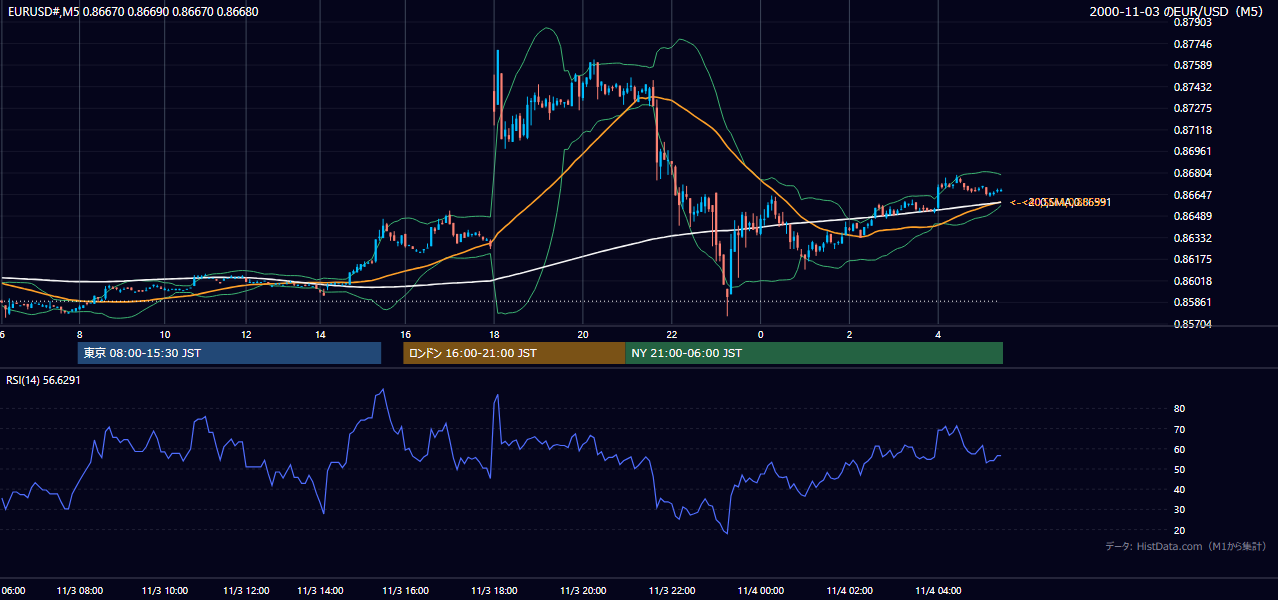Screen dimensions: 1278x600
Task: Click the 06:00 label on the bottom time axis
Action: [13, 590]
